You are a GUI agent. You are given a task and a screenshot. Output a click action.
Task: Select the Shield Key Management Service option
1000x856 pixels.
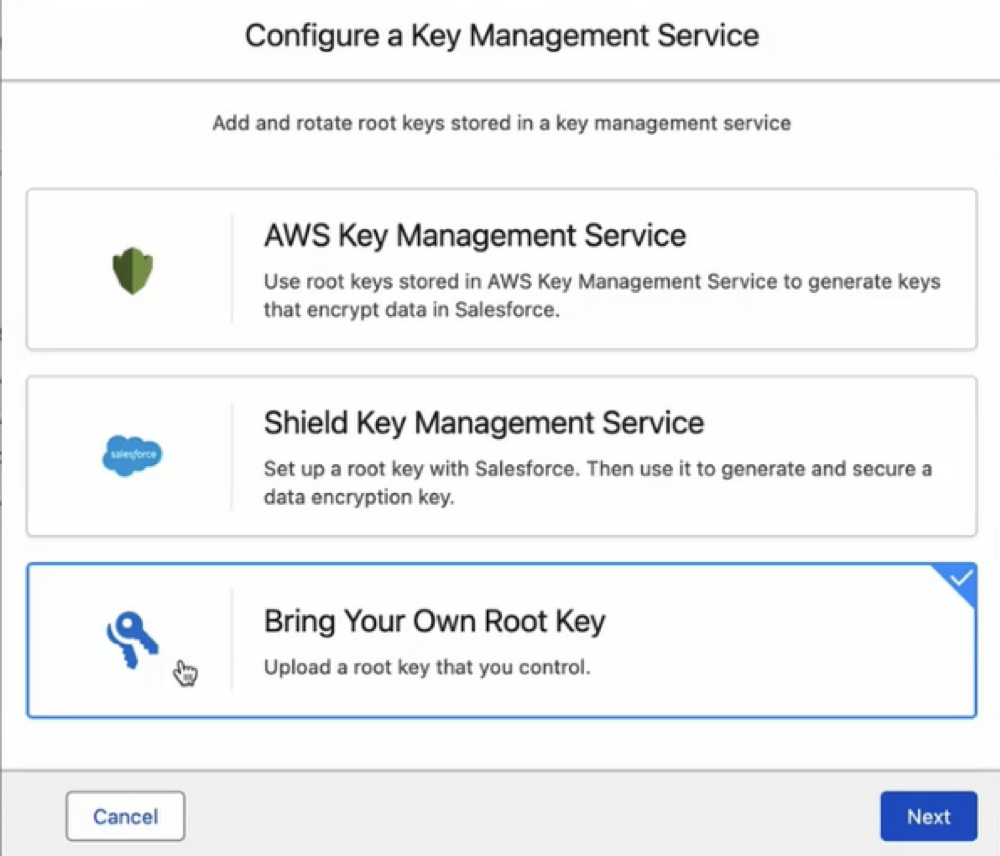point(484,423)
